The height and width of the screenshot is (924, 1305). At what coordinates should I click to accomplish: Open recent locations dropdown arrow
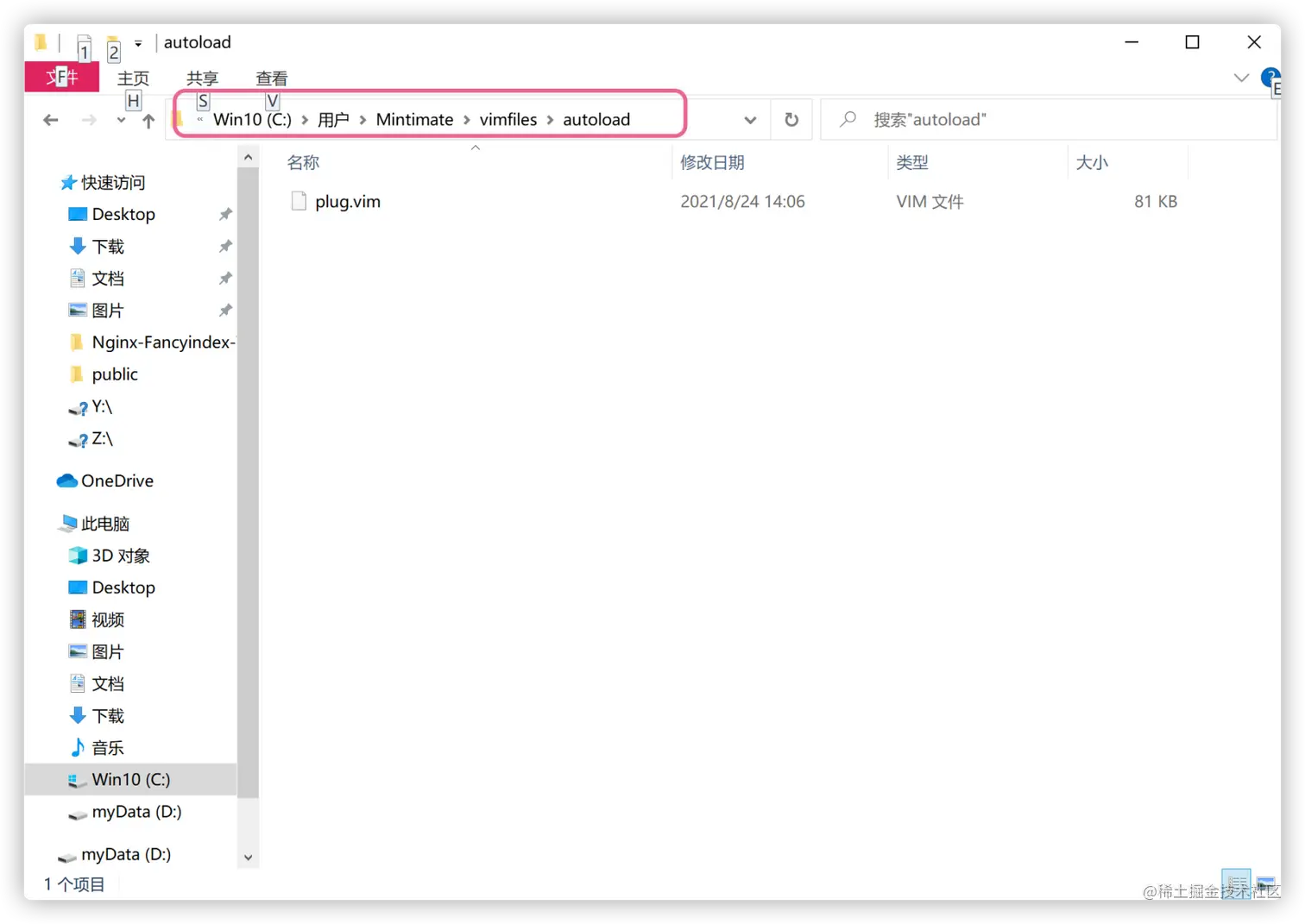coord(121,121)
